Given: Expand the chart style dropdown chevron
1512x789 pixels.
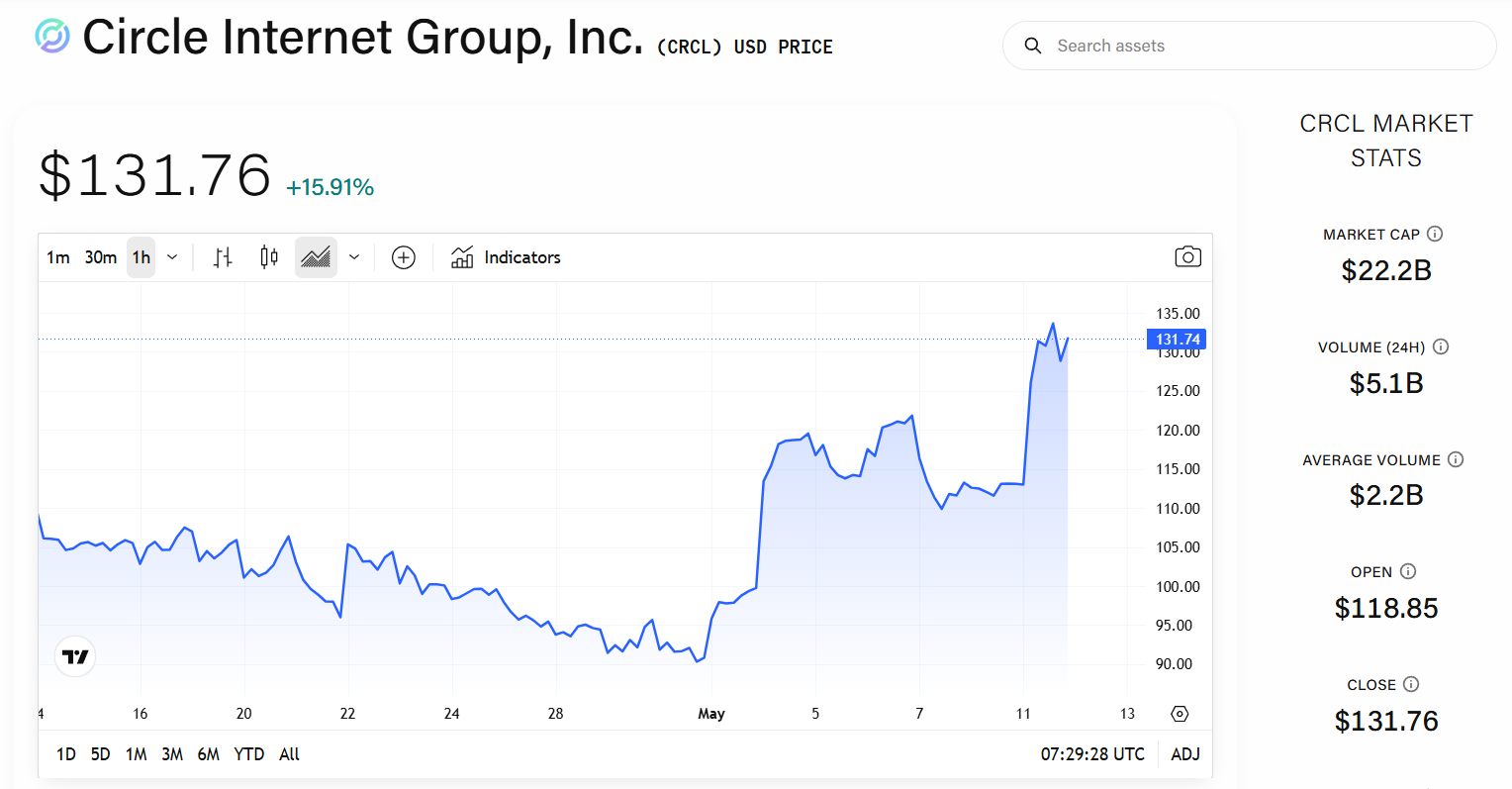Looking at the screenshot, I should tap(354, 257).
